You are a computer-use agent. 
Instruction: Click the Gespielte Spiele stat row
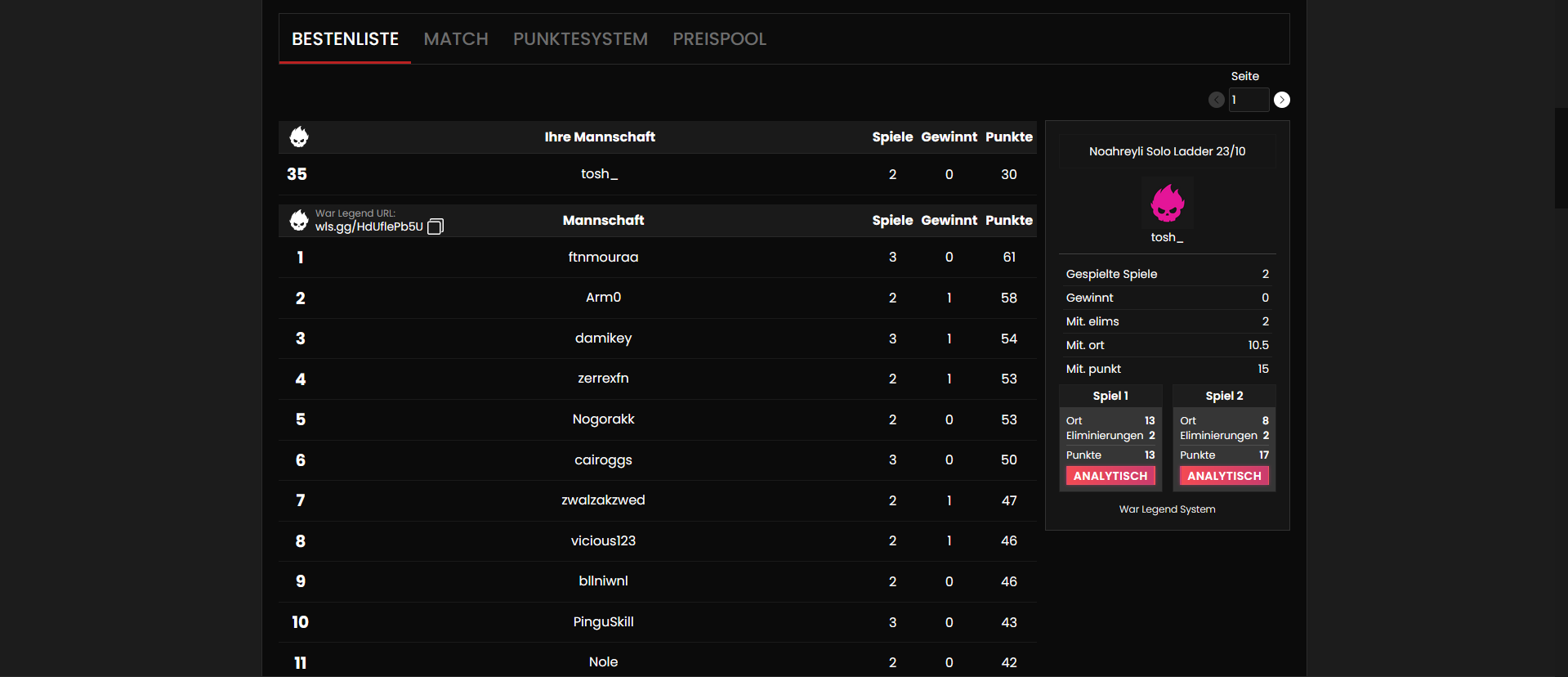pos(1167,274)
